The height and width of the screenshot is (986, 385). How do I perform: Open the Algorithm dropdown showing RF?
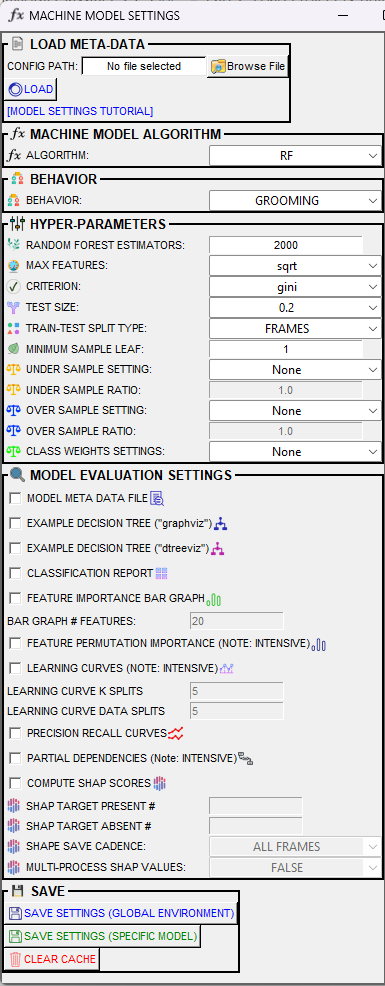click(x=295, y=155)
